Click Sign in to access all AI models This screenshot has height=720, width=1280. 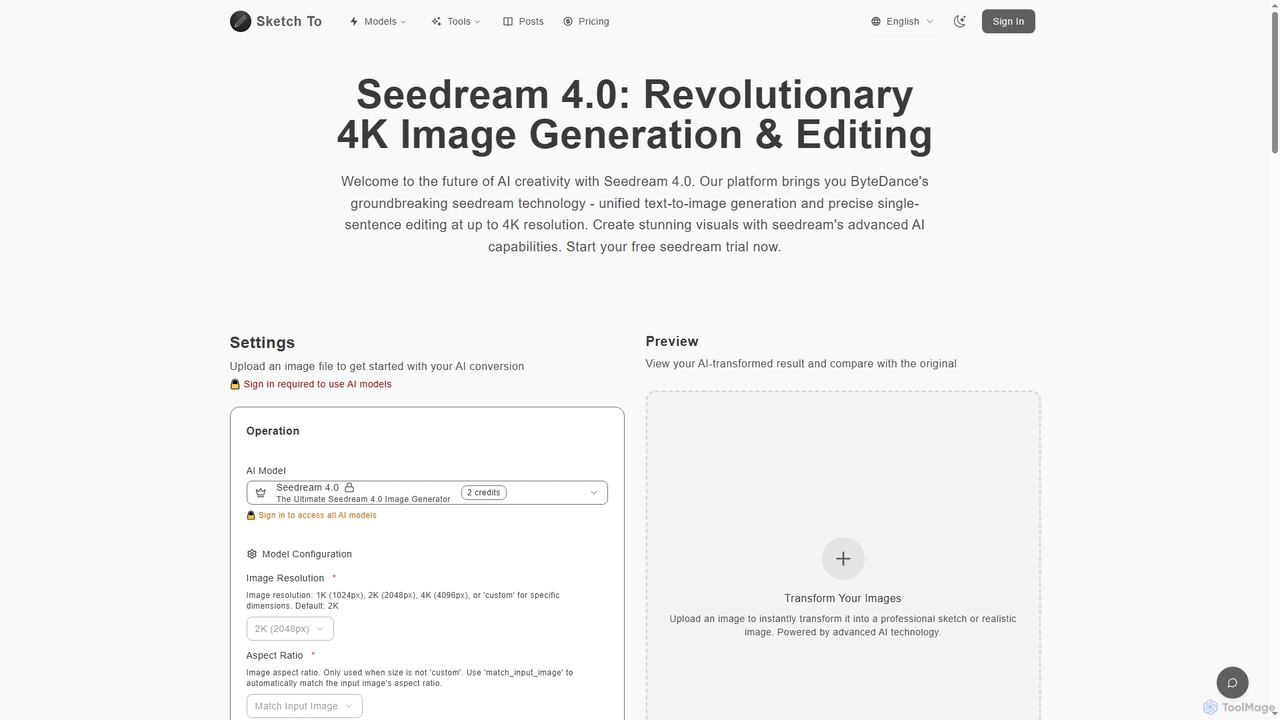(317, 515)
